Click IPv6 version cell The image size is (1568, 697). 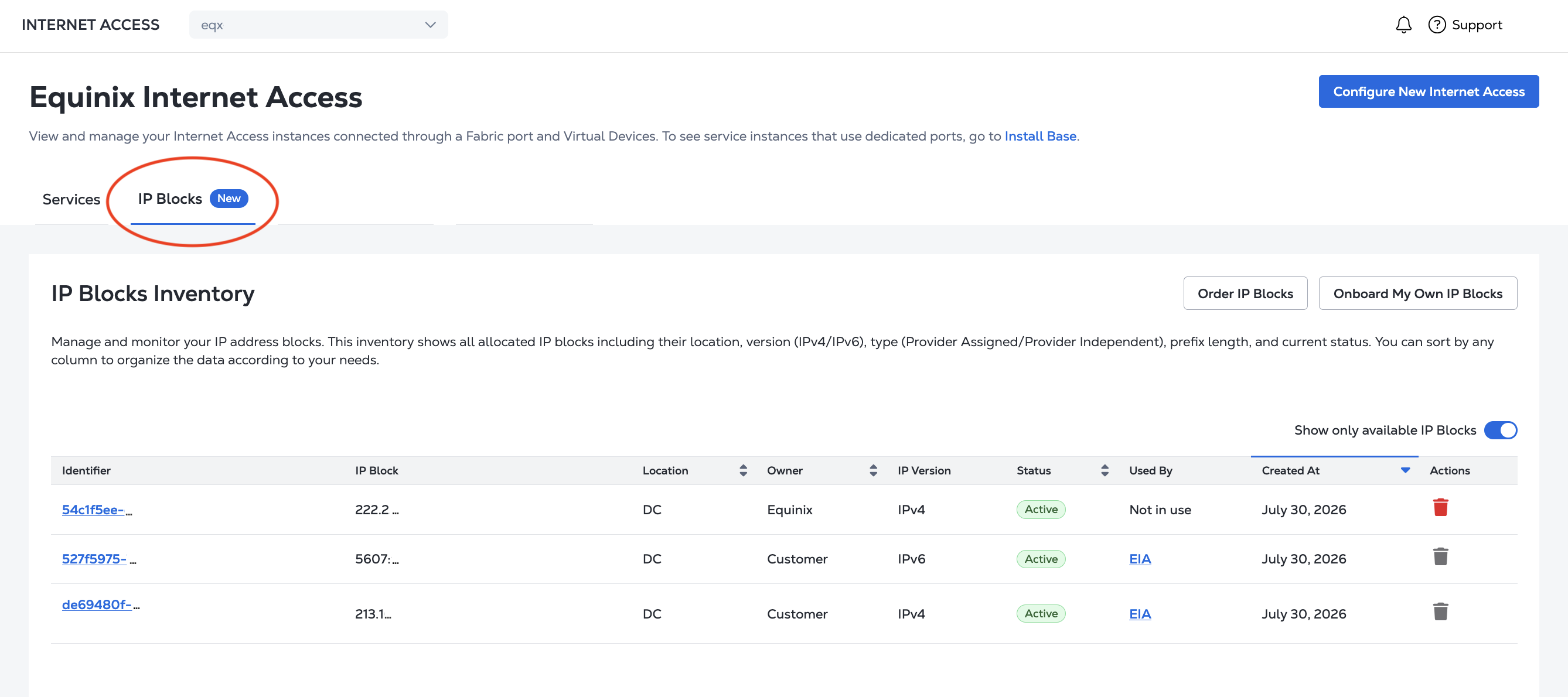point(911,559)
